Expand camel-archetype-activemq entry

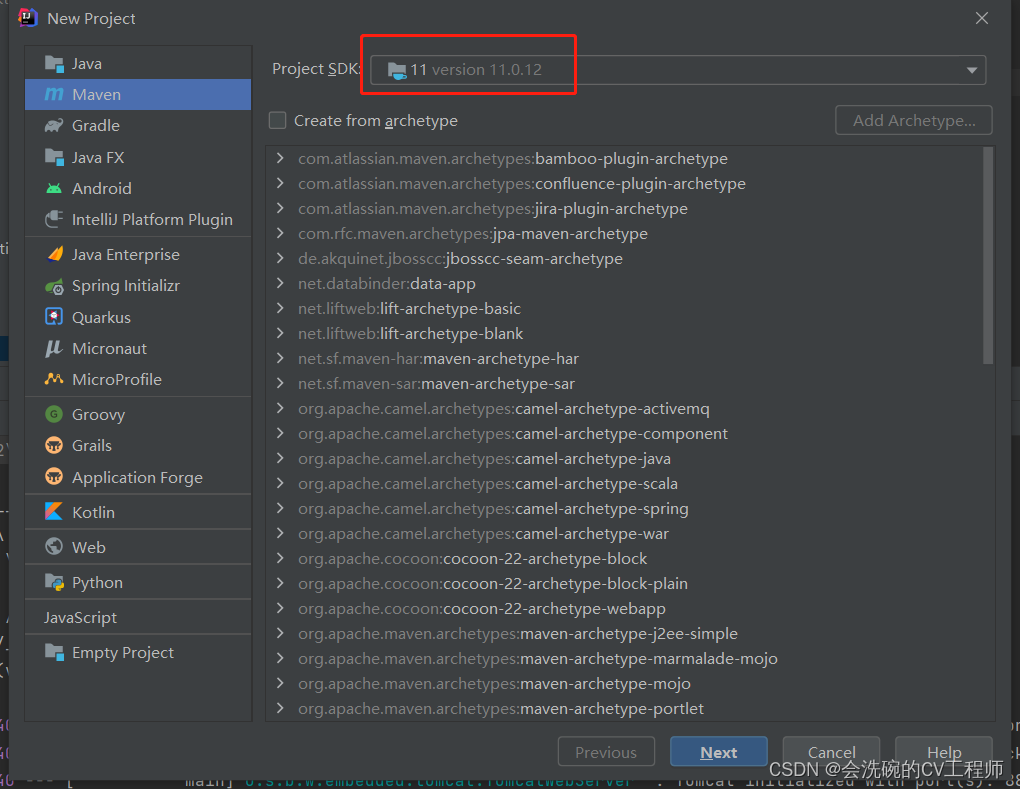click(x=280, y=408)
